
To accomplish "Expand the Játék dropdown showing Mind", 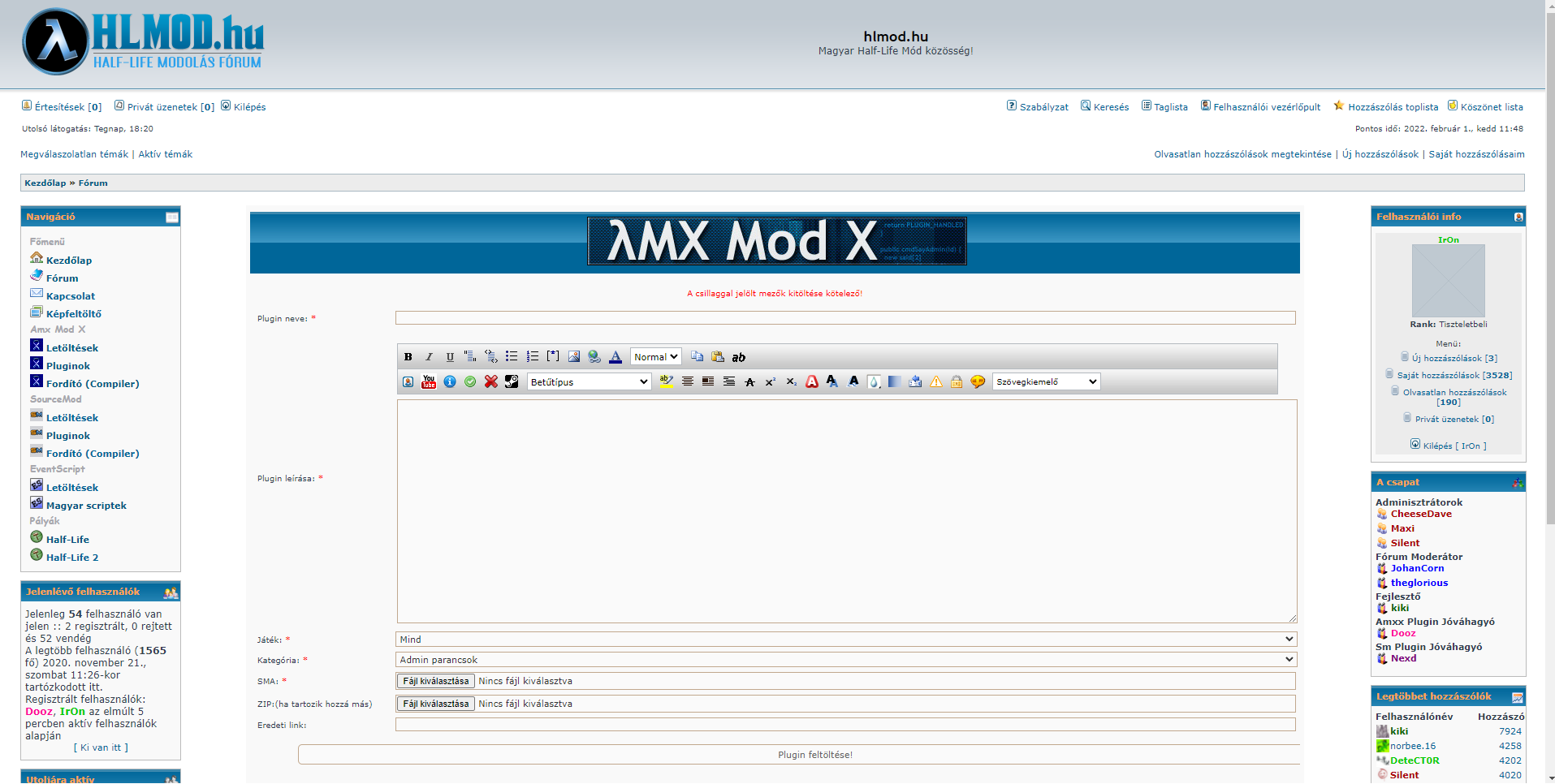I will (x=845, y=640).
